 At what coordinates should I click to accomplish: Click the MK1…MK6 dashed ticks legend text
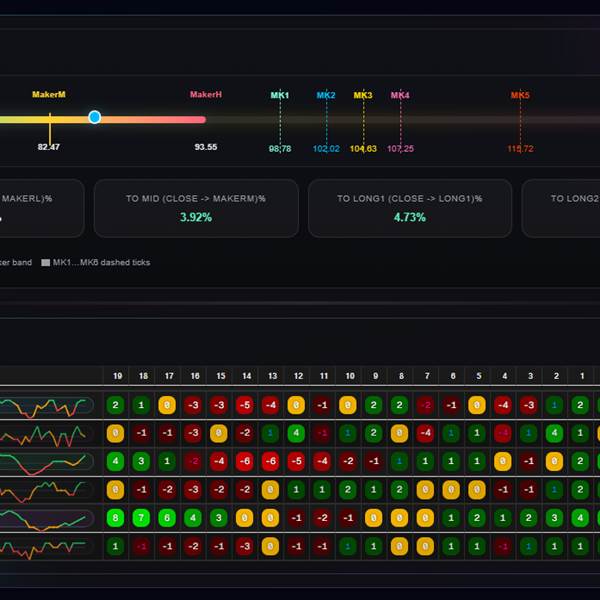tap(101, 262)
